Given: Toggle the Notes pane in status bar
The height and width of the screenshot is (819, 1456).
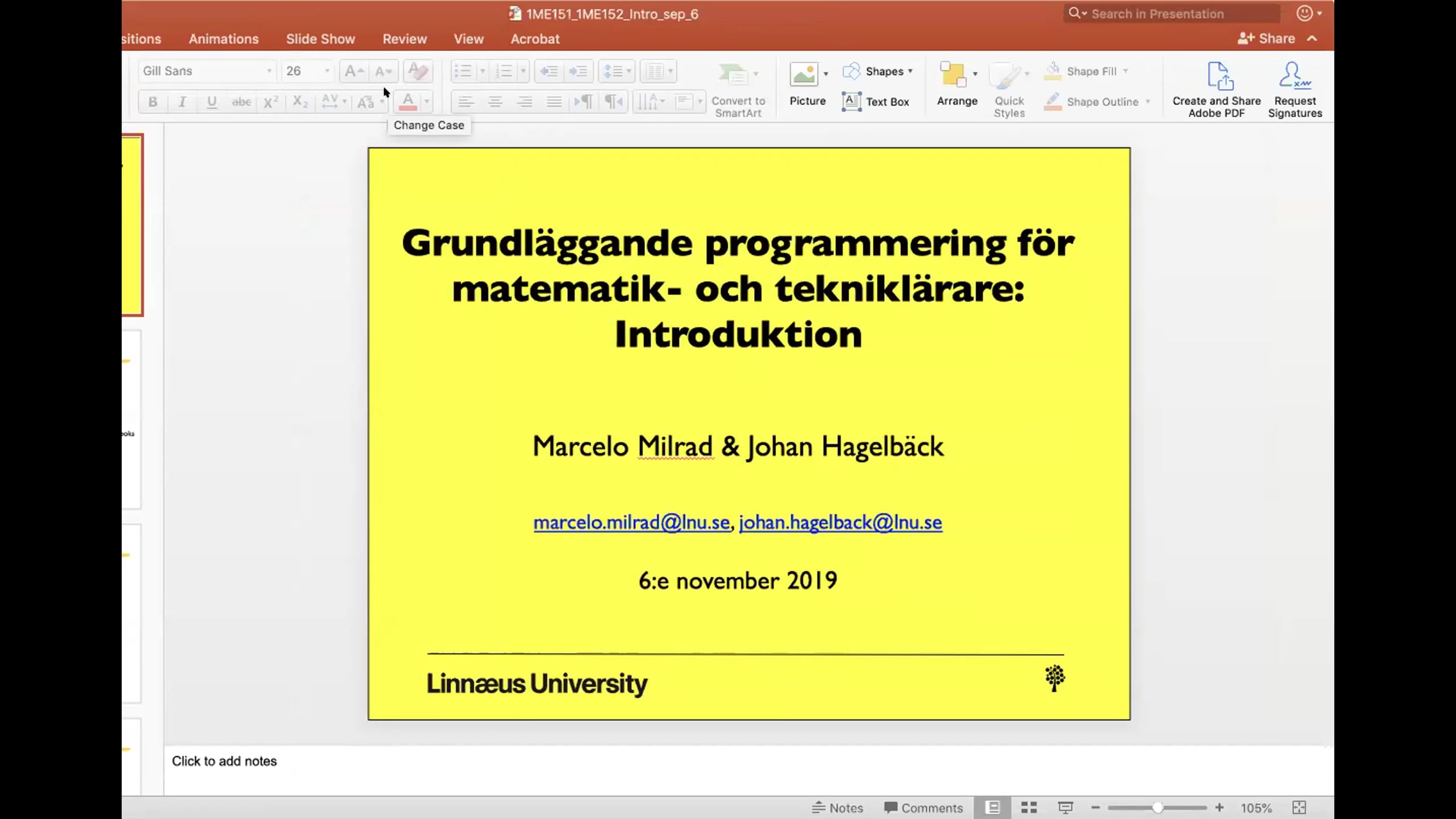Looking at the screenshot, I should pyautogui.click(x=837, y=807).
